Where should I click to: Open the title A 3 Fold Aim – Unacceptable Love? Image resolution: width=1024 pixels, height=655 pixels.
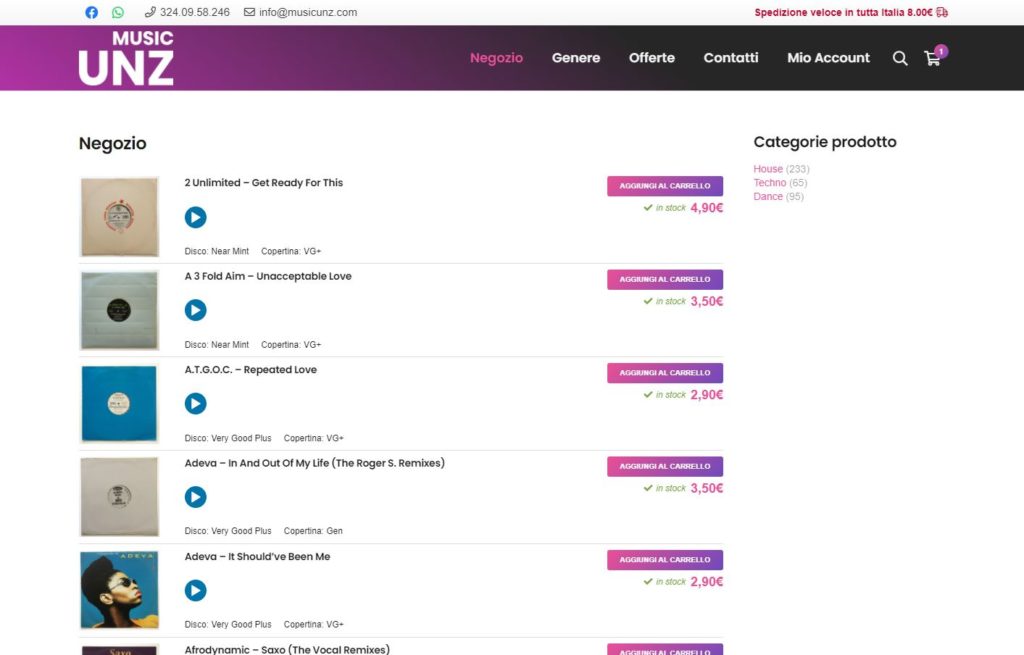pos(268,276)
